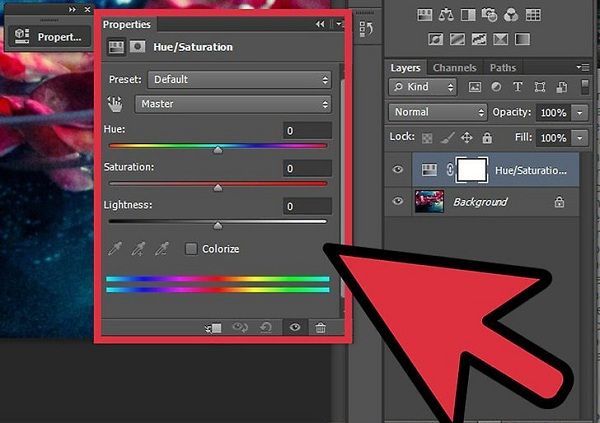Viewport: 600px width, 423px height.
Task: Open the Preset dropdown set to Default
Action: pos(239,79)
